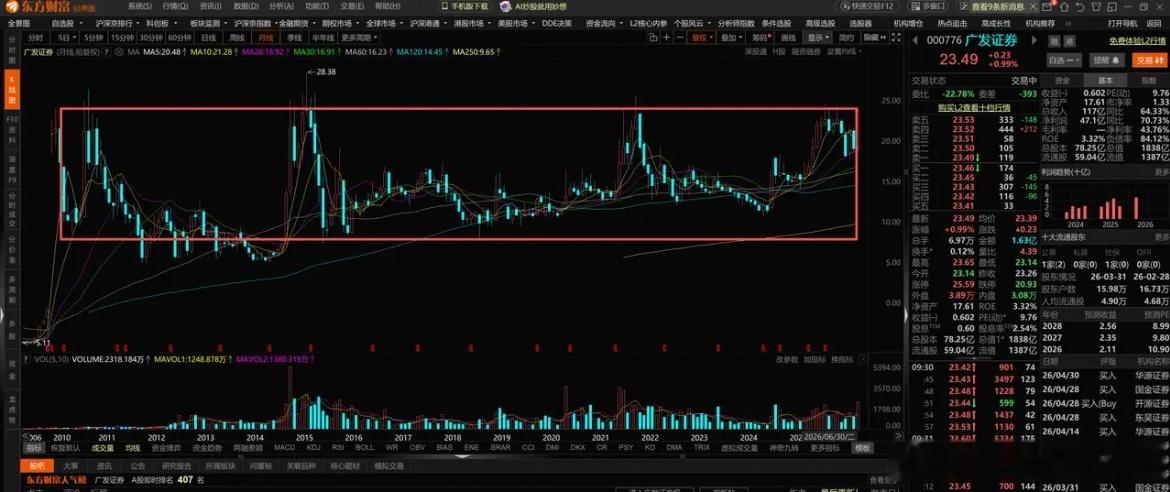Open 交易(E) menu

[353, 5]
